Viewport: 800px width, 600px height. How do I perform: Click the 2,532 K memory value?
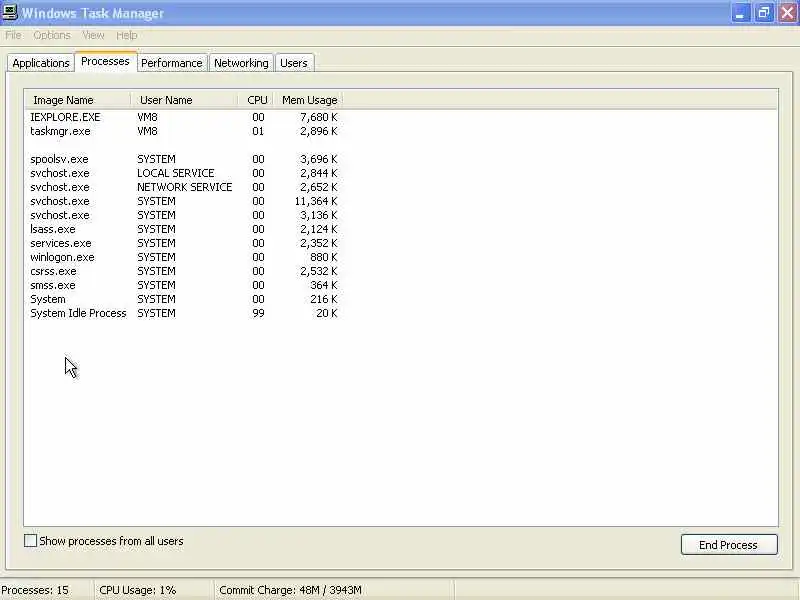319,271
